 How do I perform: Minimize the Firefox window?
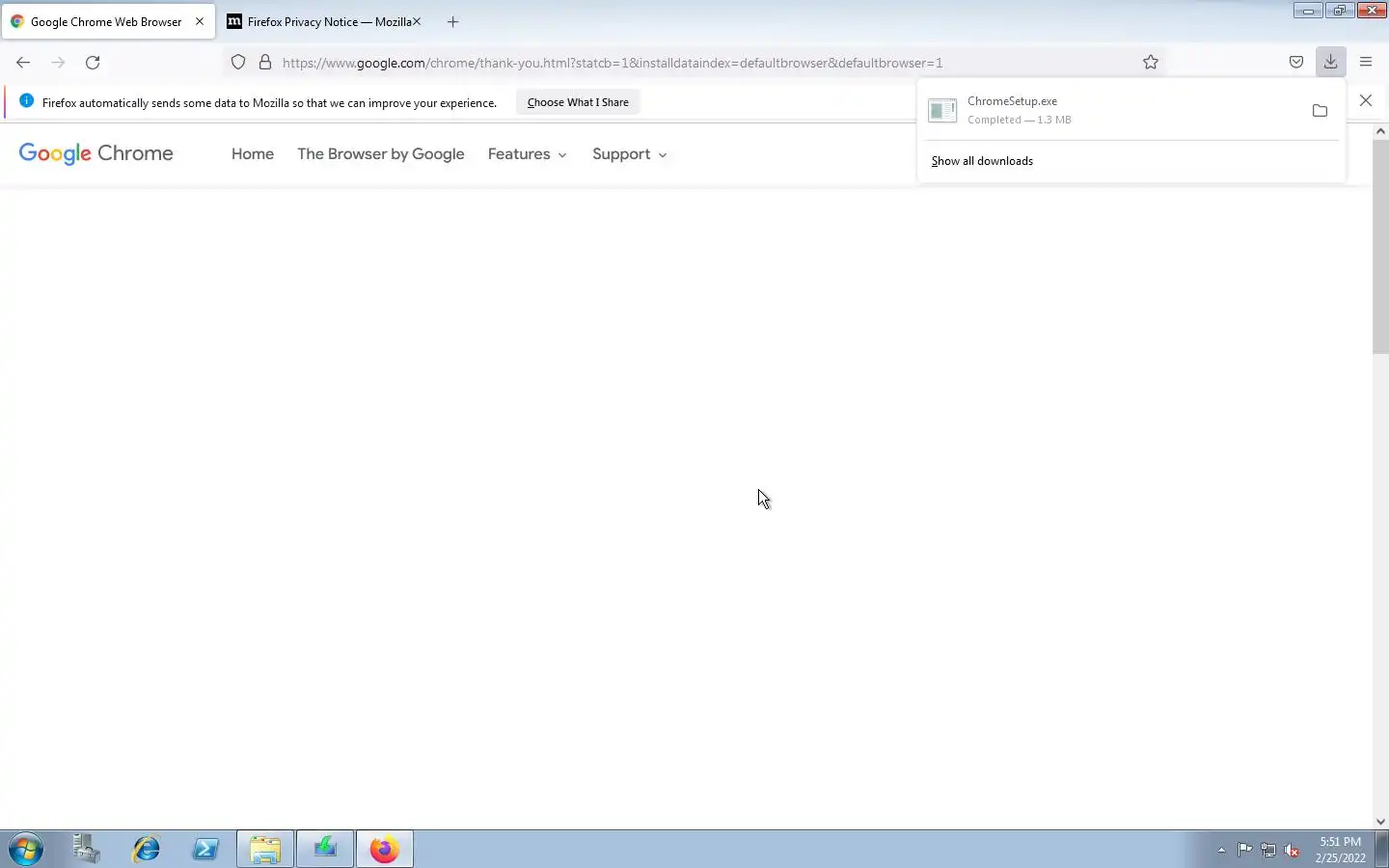(1308, 11)
